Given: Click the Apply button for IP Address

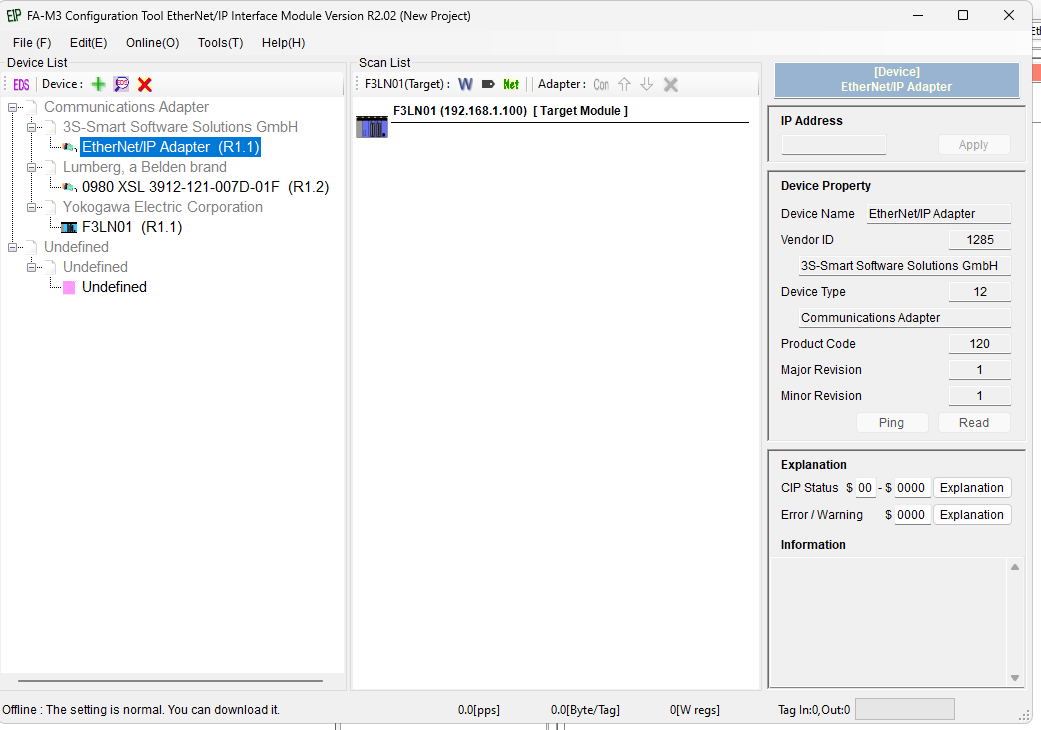Looking at the screenshot, I should tap(974, 145).
